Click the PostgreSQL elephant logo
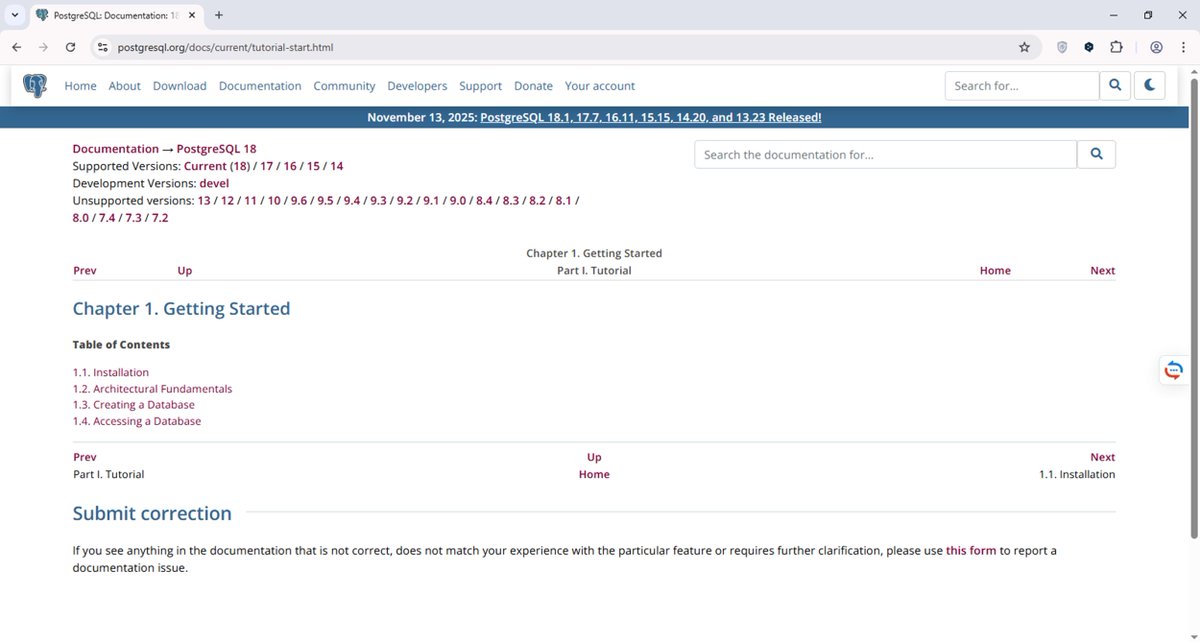 [x=35, y=86]
